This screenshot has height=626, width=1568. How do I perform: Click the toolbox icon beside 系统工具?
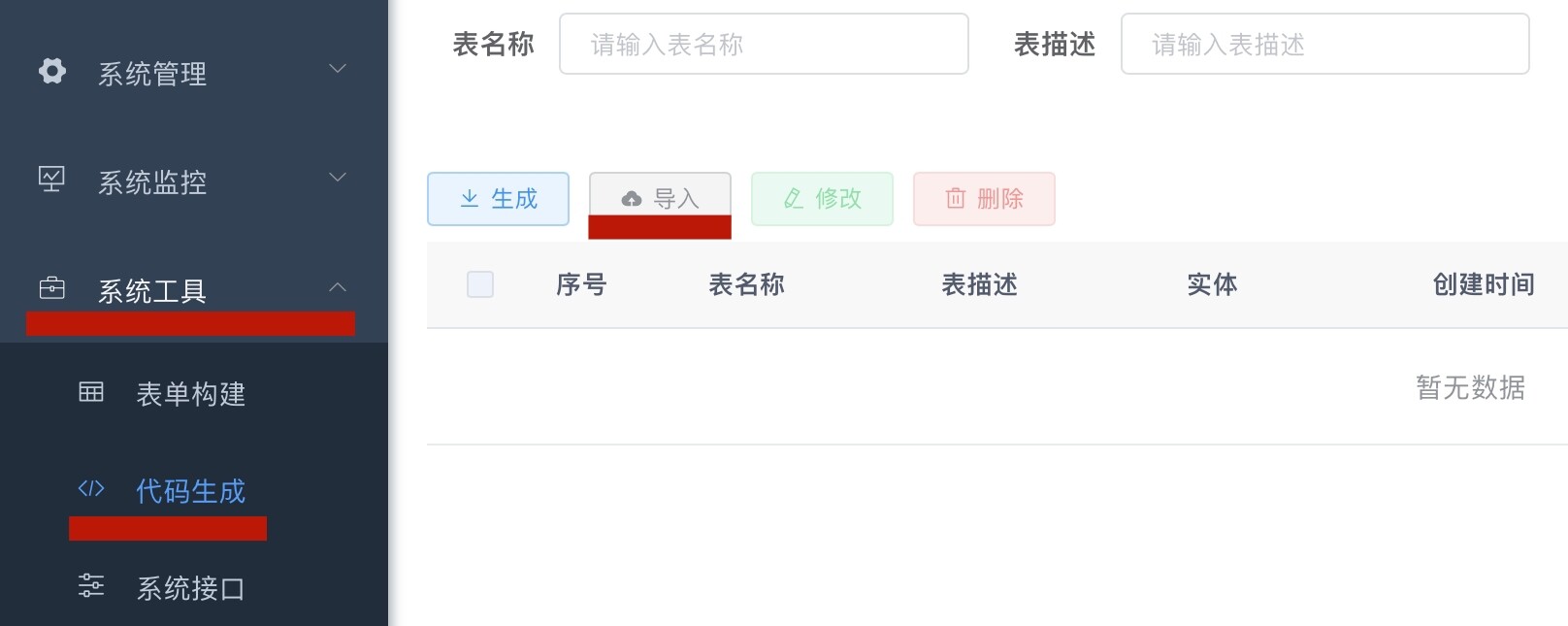[51, 287]
